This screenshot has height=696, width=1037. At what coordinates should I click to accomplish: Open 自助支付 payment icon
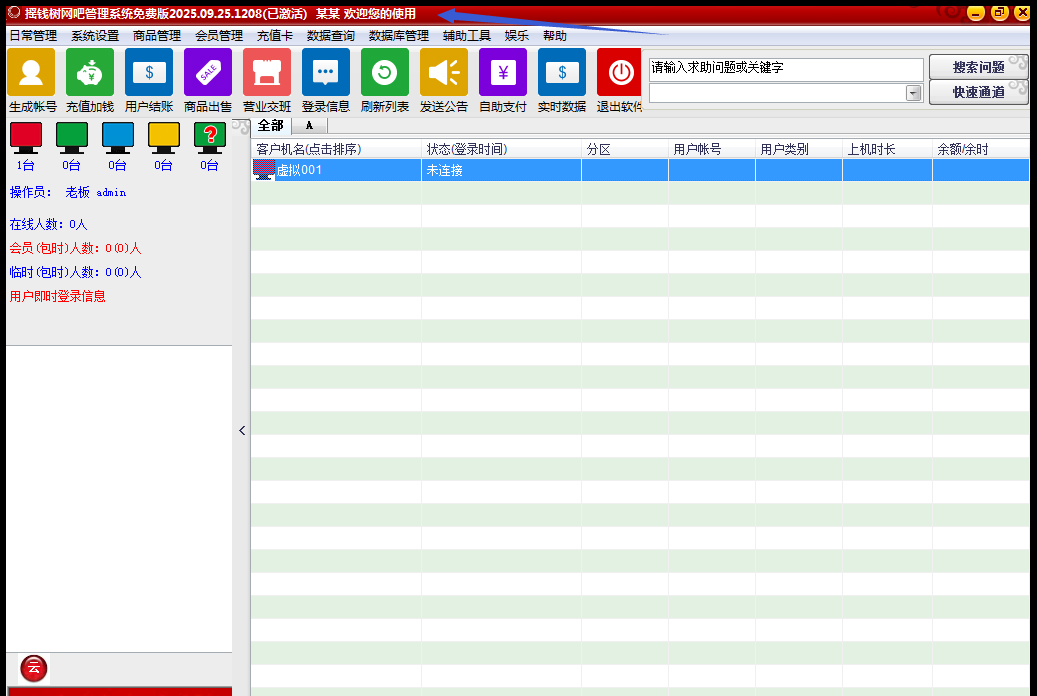pyautogui.click(x=503, y=73)
